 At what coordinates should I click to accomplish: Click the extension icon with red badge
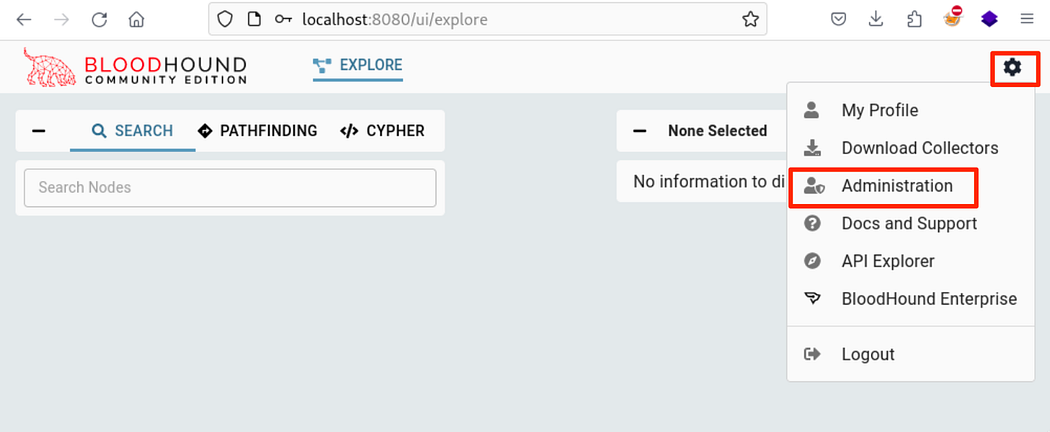click(x=952, y=17)
